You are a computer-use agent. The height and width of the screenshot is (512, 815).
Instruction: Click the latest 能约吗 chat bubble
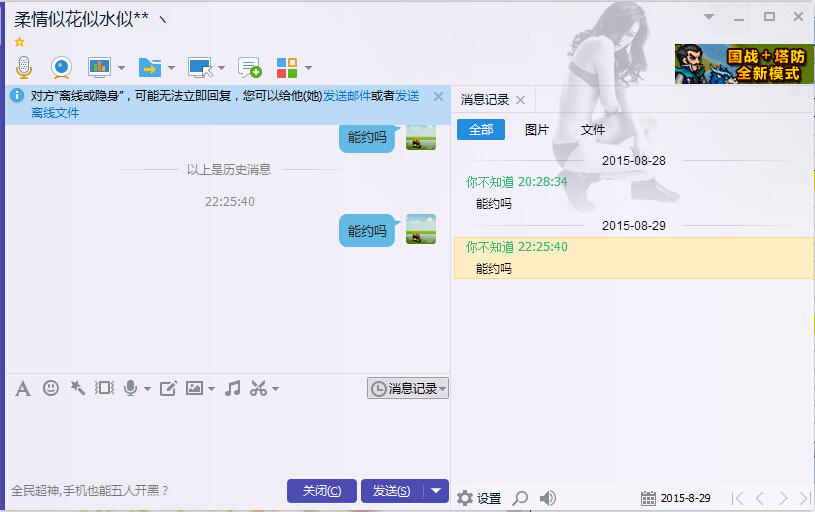(367, 230)
